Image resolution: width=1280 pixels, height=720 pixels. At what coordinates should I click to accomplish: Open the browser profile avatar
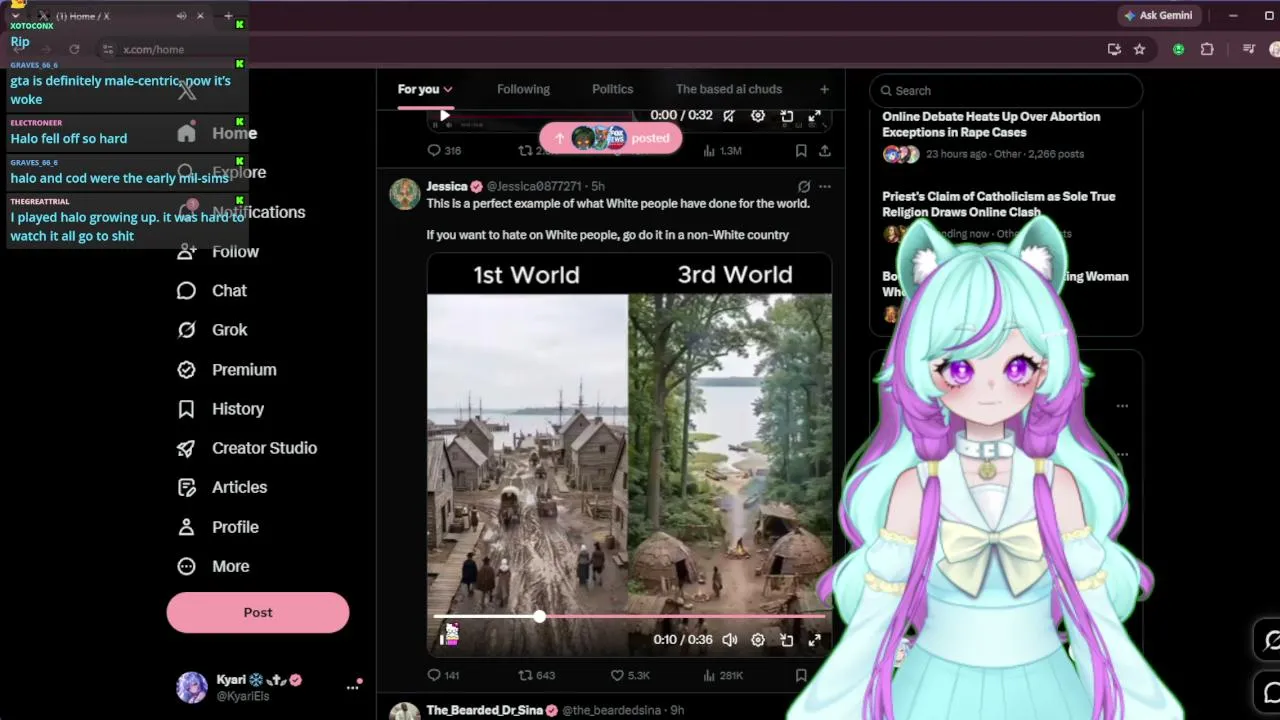[1274, 49]
